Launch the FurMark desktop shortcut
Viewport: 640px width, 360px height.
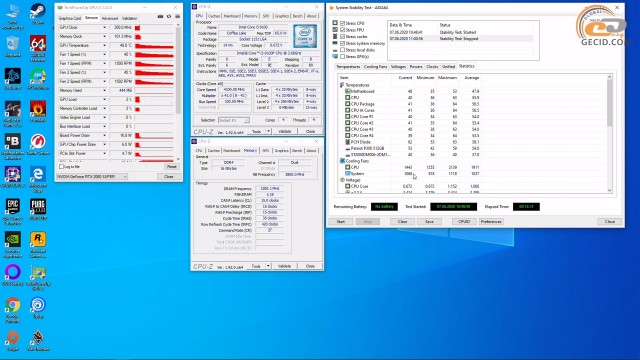click(x=38, y=111)
